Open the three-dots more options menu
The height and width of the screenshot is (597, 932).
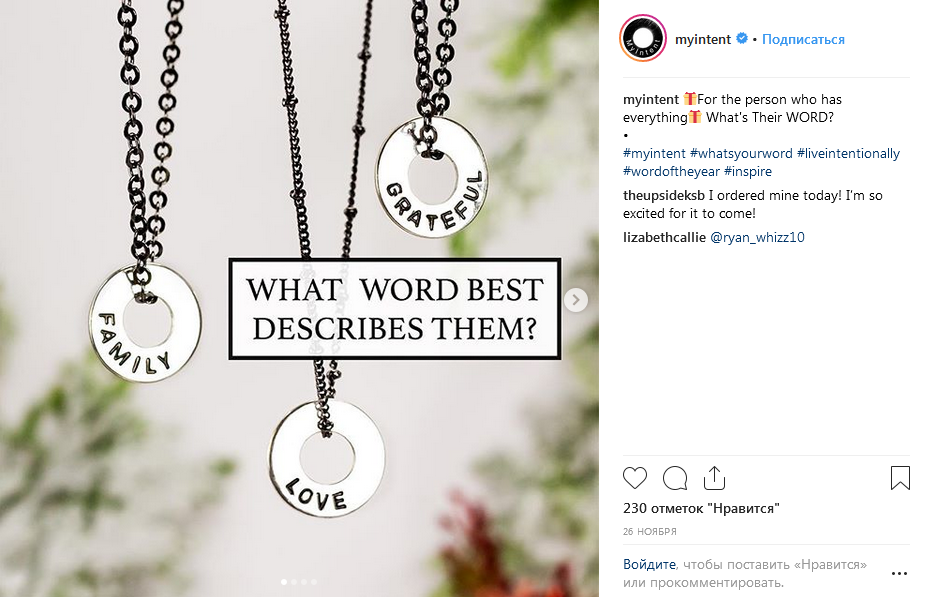(899, 573)
